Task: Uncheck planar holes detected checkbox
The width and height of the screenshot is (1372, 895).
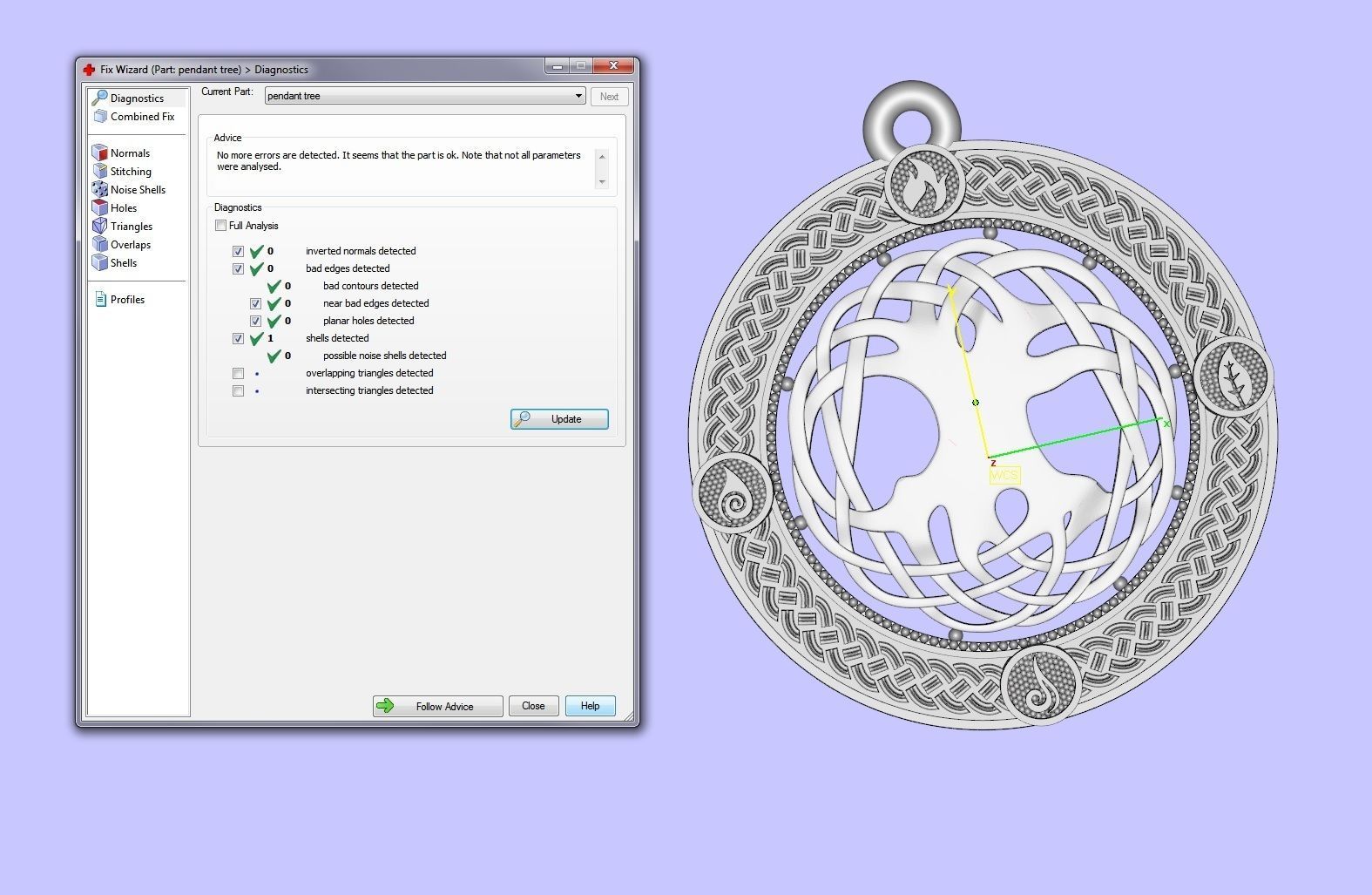Action: tap(255, 321)
